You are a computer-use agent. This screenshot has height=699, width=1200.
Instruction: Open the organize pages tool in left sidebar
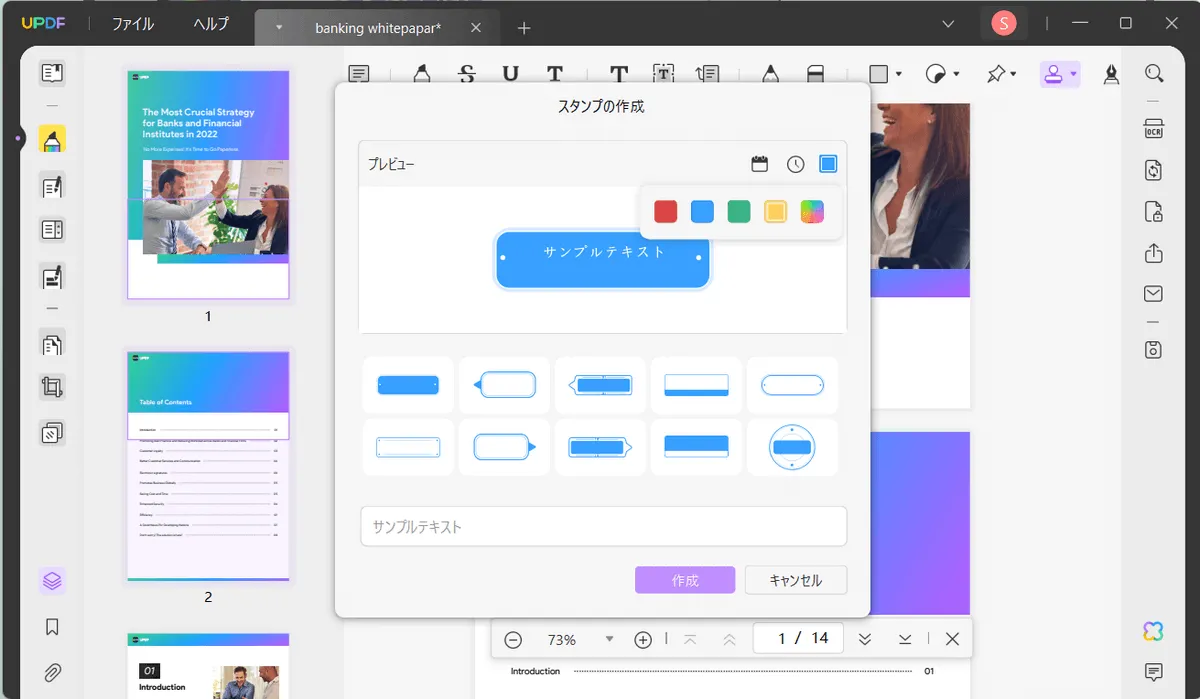(x=52, y=344)
